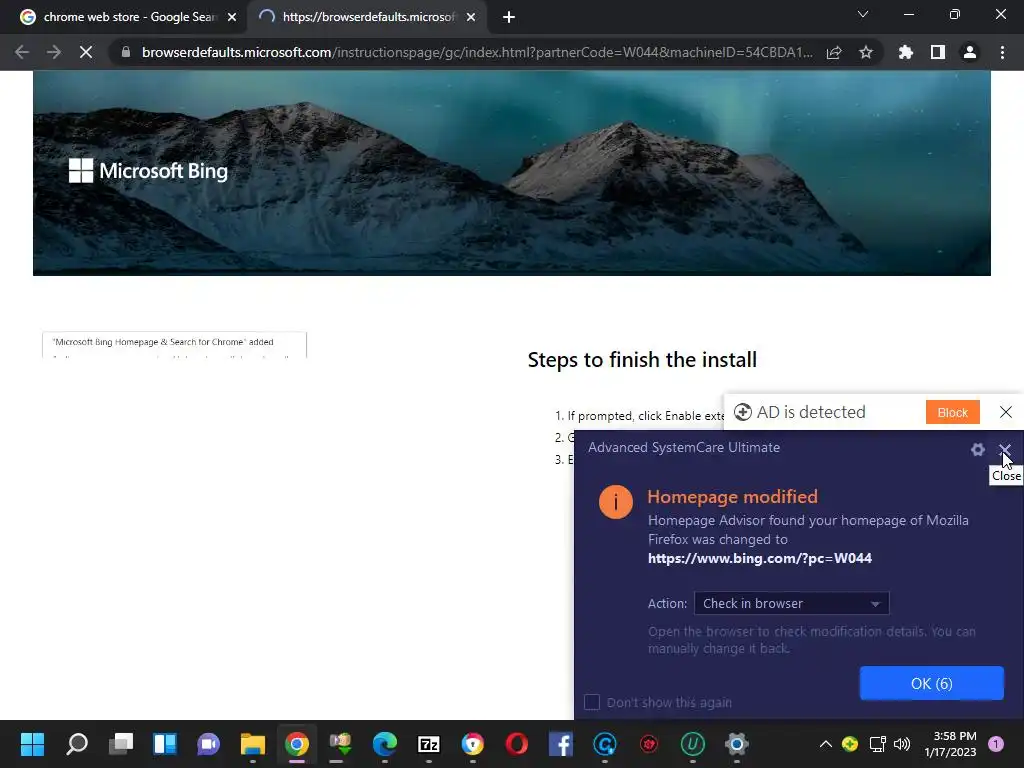Open the notification center badge
The height and width of the screenshot is (768, 1024).
pyautogui.click(x=996, y=744)
